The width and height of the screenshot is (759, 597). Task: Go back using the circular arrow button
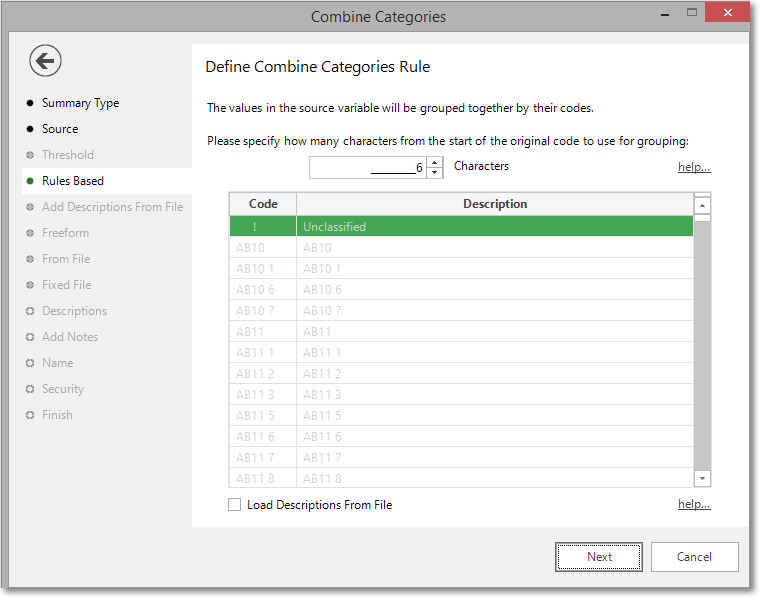click(x=45, y=61)
